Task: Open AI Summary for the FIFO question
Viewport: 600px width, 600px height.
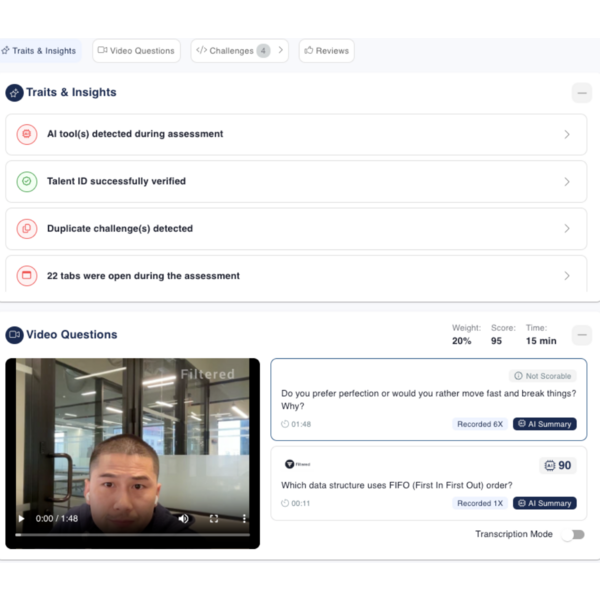Action: 545,503
